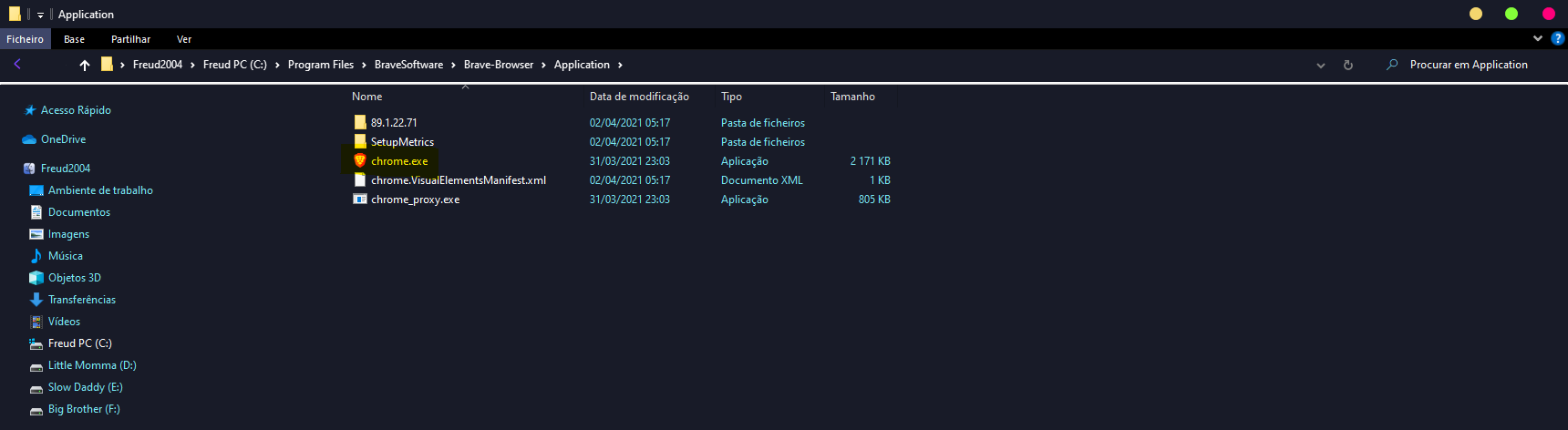The width and height of the screenshot is (1568, 430).
Task: Click the Acesso Rápido star icon
Action: click(30, 110)
